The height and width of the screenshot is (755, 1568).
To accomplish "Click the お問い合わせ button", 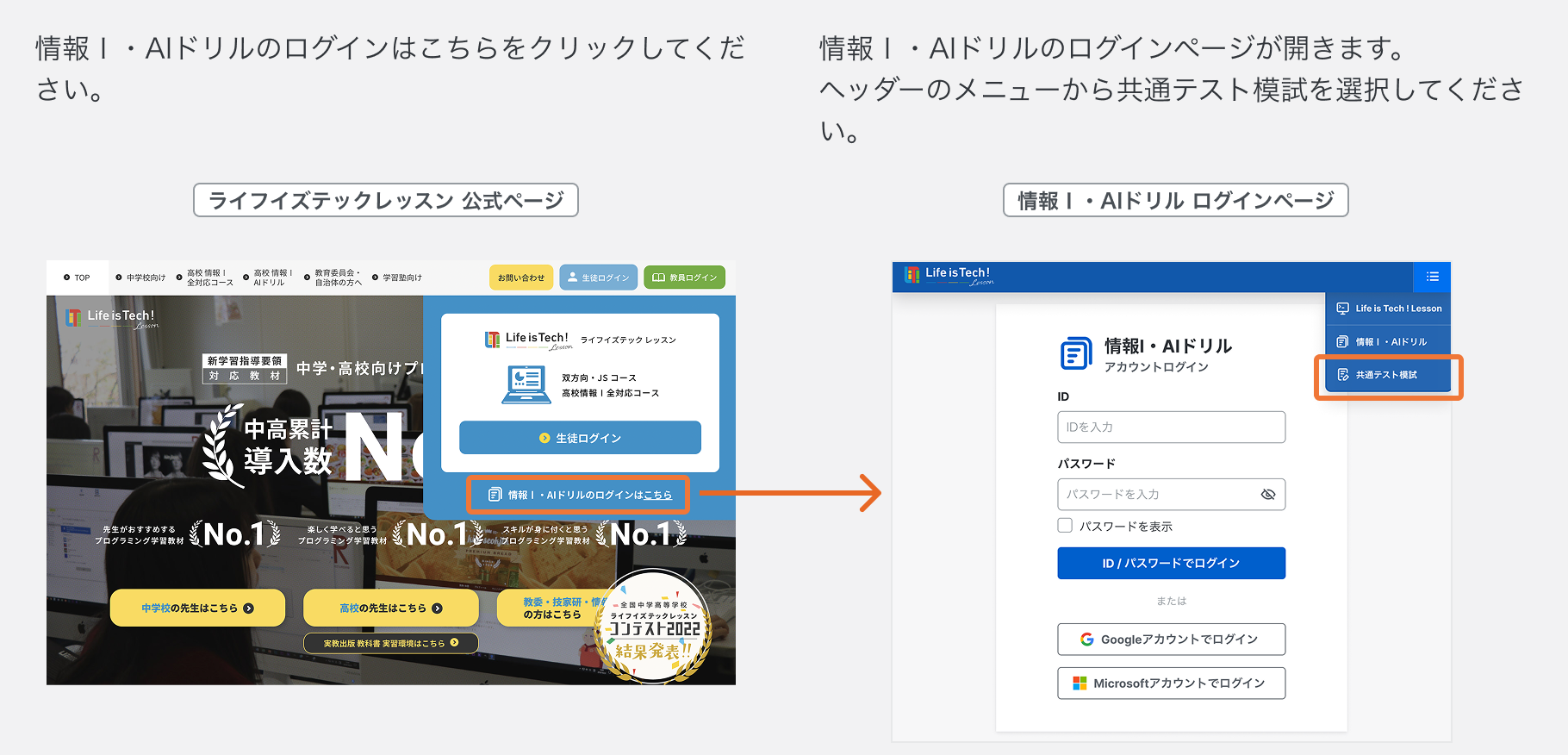I will [x=521, y=278].
